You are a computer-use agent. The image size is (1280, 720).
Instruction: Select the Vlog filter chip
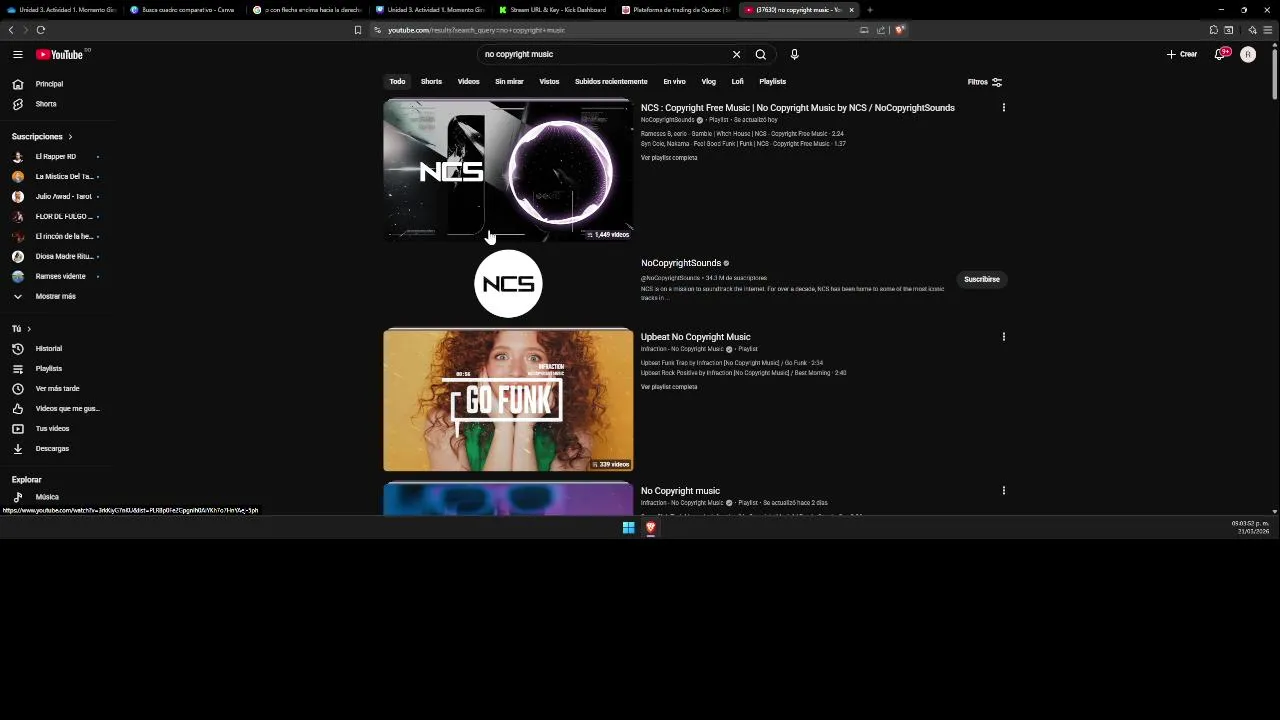708,81
